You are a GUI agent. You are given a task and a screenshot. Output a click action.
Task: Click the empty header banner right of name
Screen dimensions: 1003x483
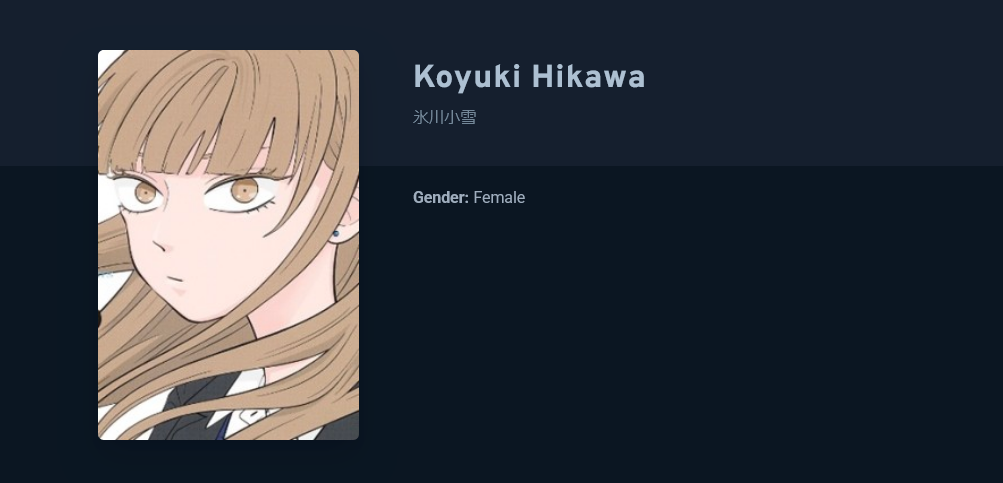click(x=824, y=83)
